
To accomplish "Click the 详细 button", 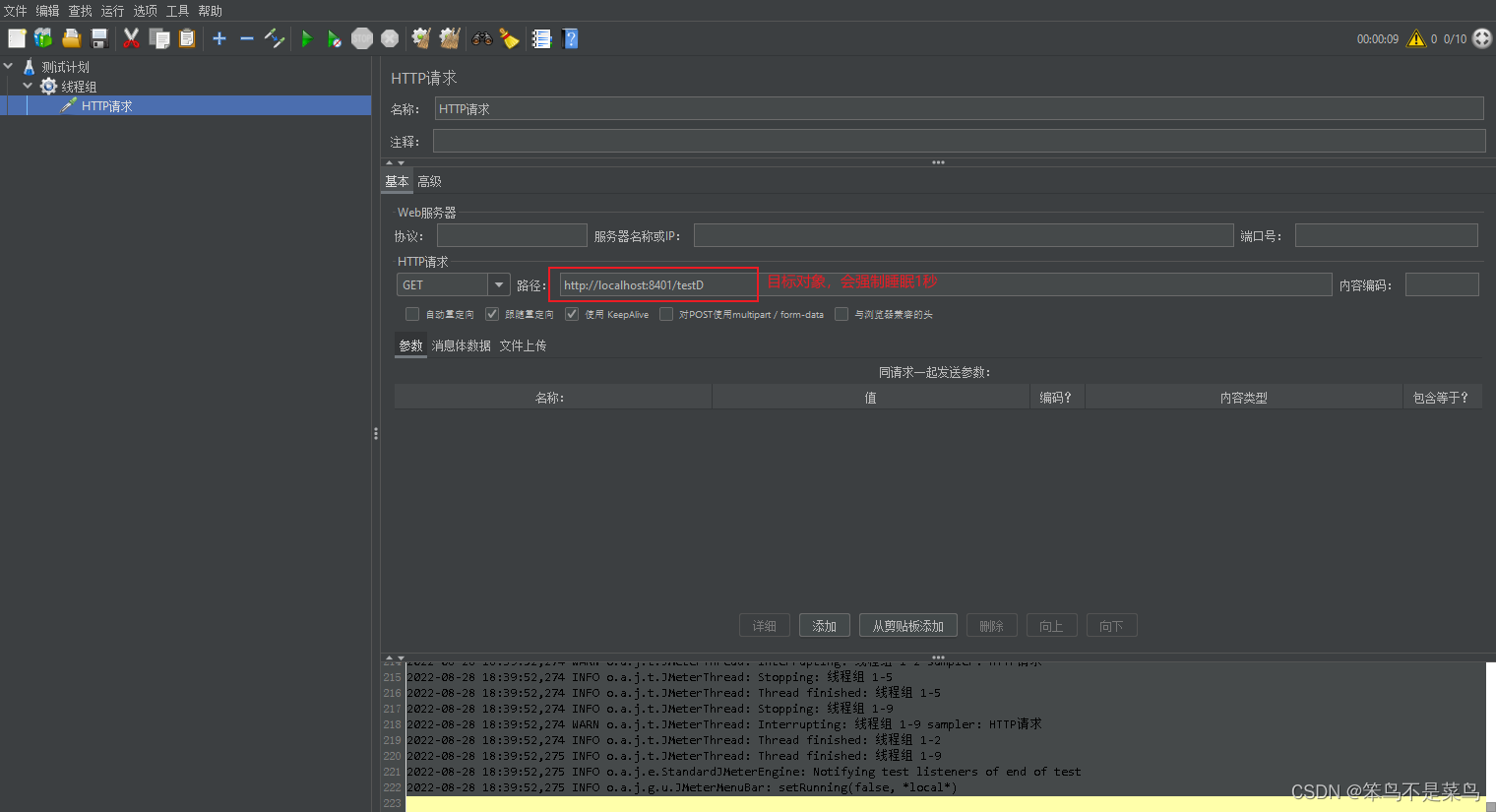I will pos(765,626).
